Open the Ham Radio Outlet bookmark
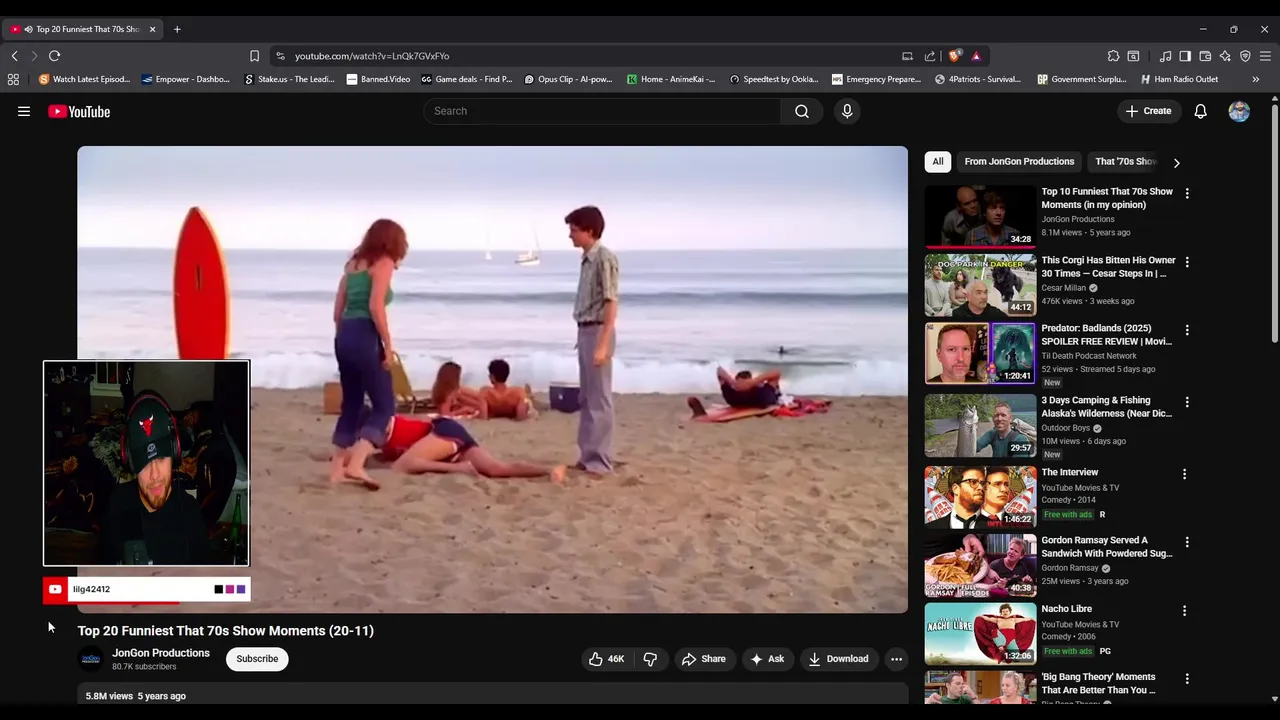The height and width of the screenshot is (720, 1280). click(1178, 79)
